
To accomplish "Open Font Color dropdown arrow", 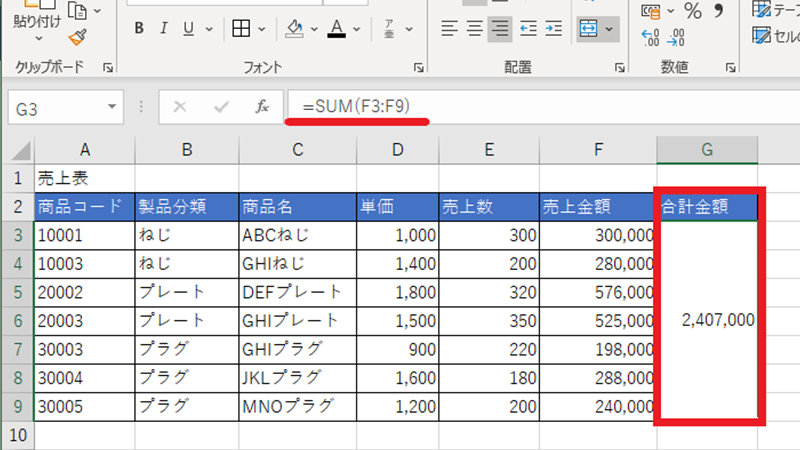I will coord(357,29).
